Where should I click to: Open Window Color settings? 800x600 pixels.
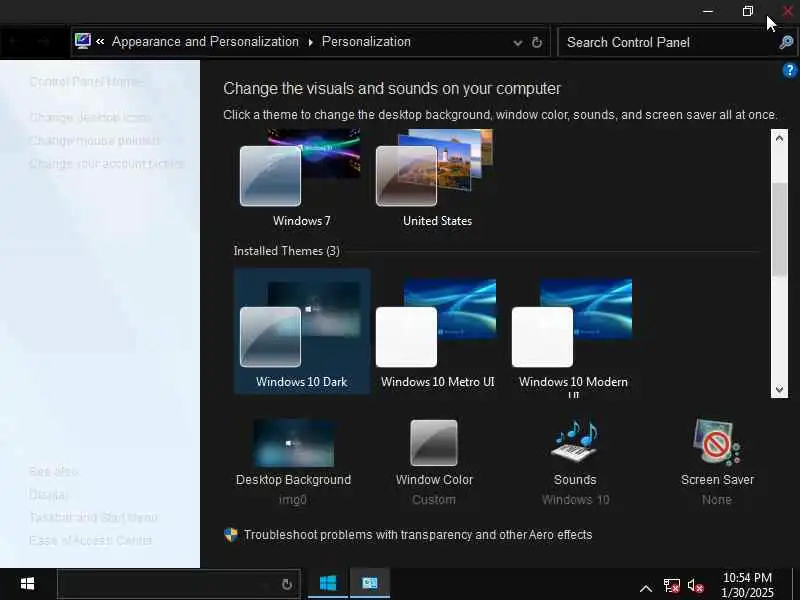coord(434,462)
